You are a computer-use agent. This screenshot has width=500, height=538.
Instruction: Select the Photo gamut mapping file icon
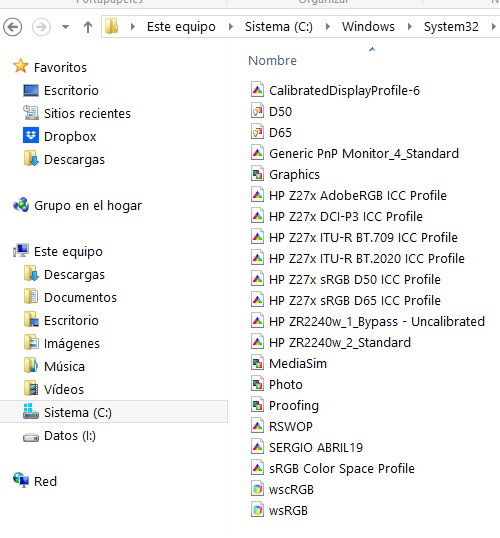pyautogui.click(x=257, y=384)
